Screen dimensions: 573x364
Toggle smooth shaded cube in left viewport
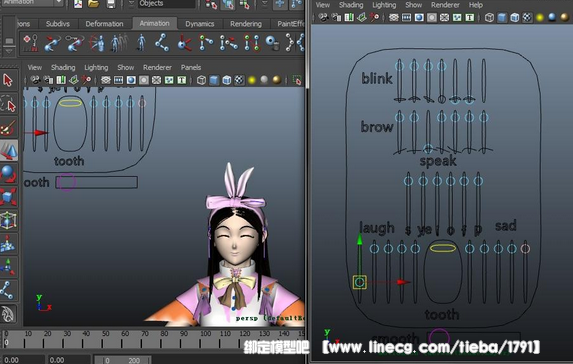214,80
